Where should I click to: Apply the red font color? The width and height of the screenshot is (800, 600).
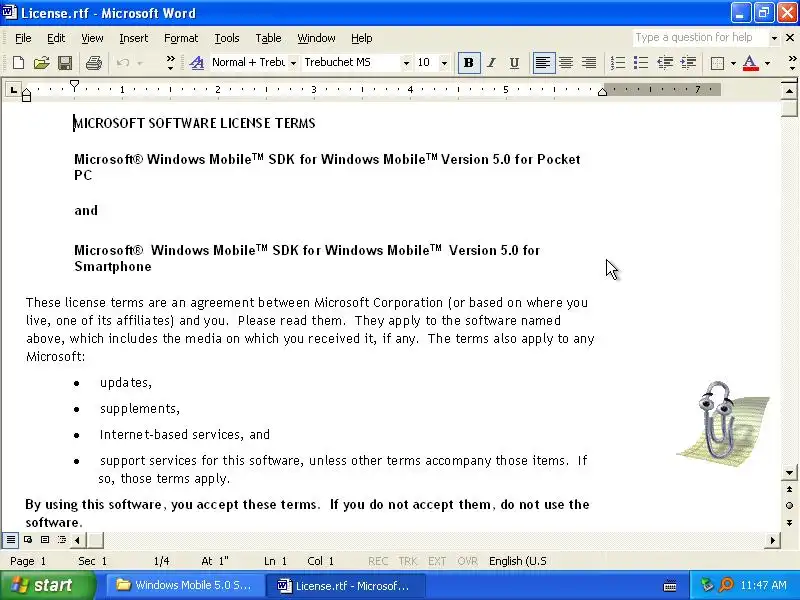tap(751, 63)
